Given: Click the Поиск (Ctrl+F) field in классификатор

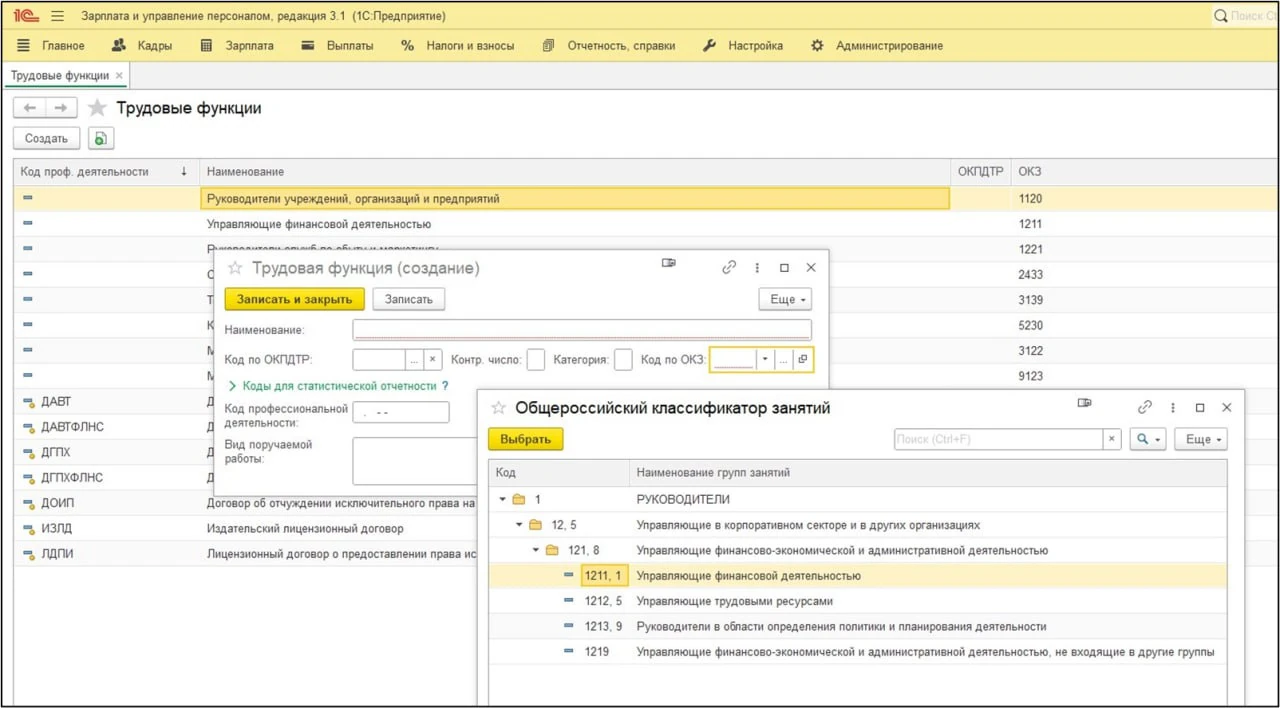Looking at the screenshot, I should tap(999, 439).
